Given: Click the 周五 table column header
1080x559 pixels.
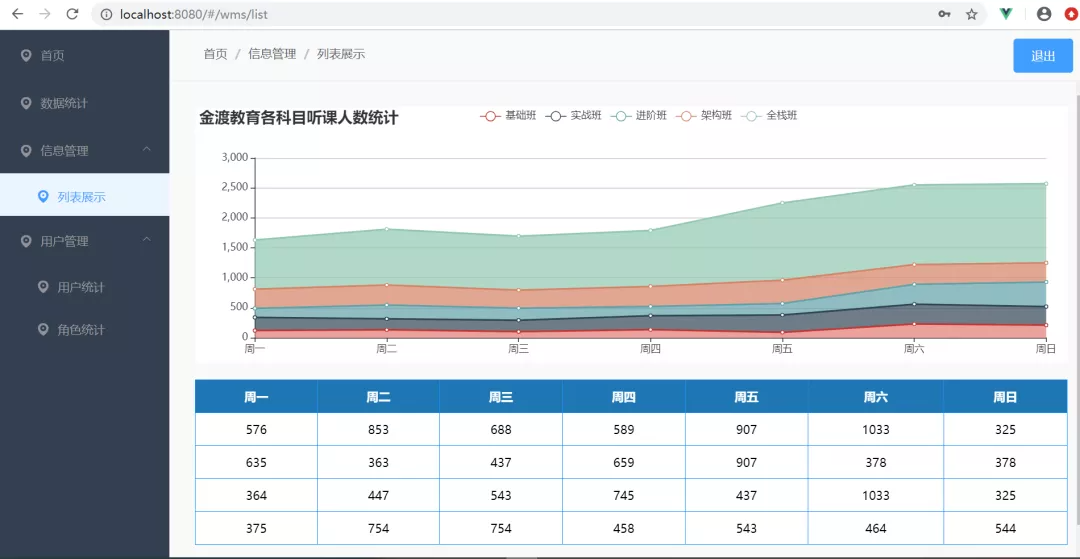Looking at the screenshot, I should tap(747, 397).
